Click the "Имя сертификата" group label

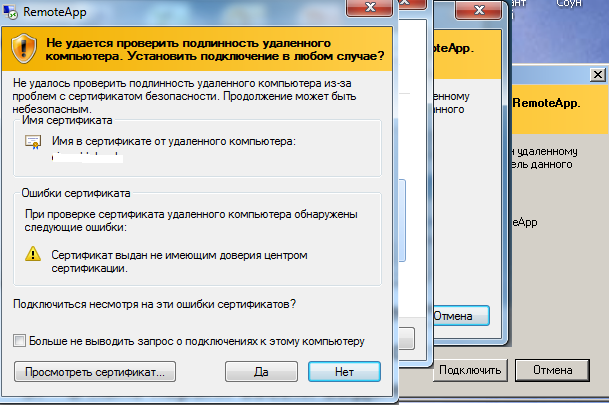coord(67,120)
